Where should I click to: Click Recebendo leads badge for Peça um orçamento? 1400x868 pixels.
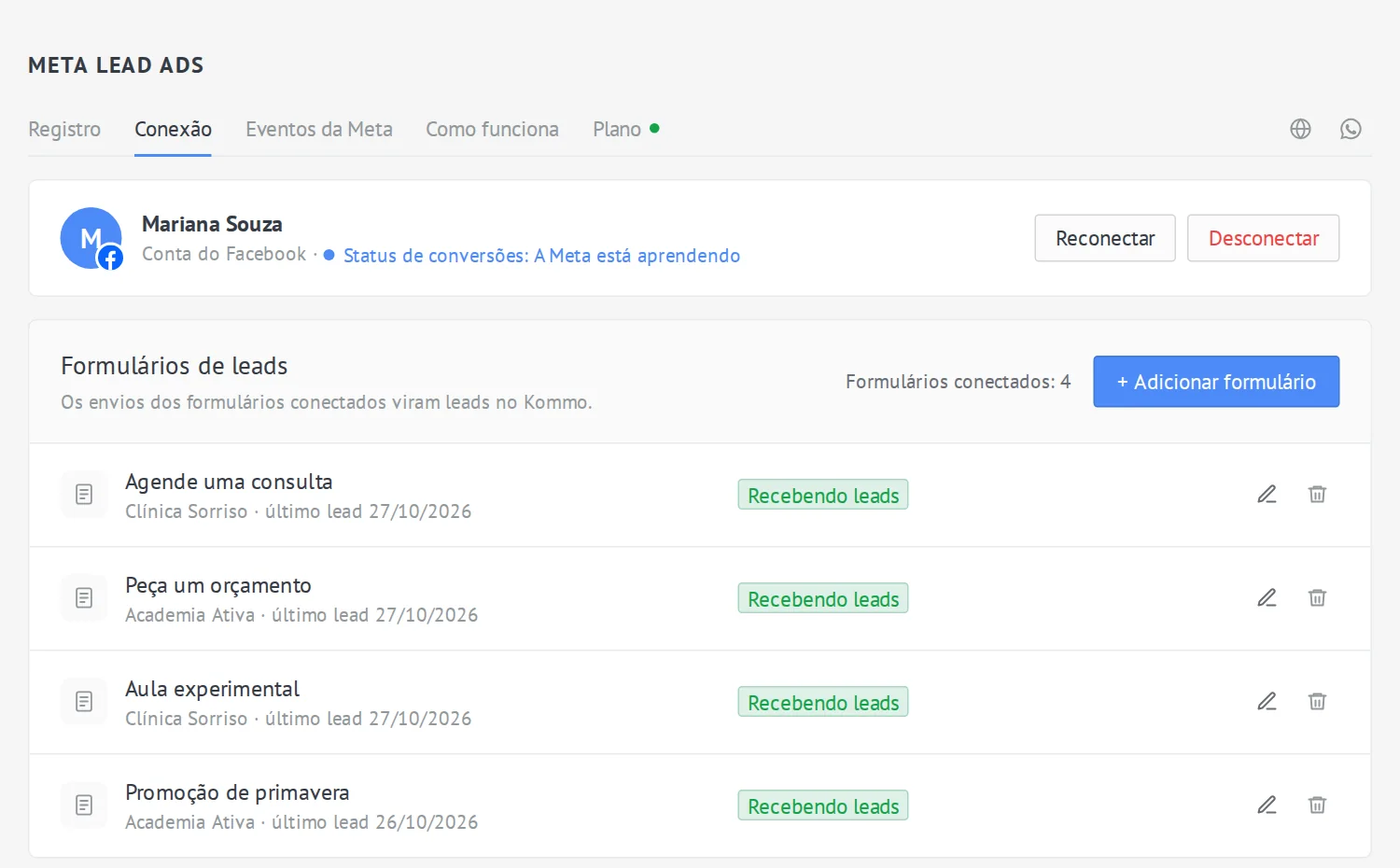823,598
